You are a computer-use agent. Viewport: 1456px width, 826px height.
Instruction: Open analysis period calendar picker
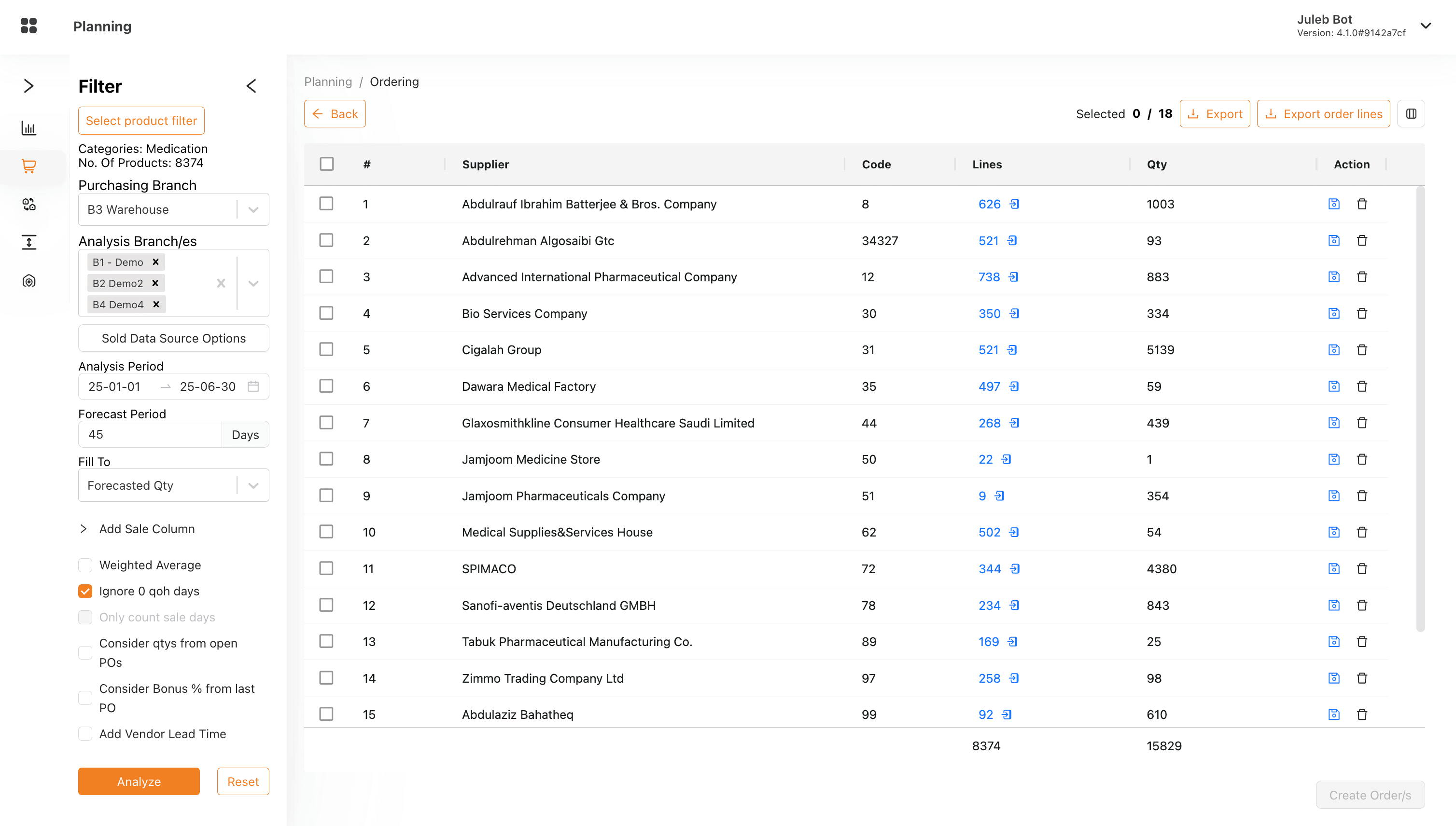[253, 386]
